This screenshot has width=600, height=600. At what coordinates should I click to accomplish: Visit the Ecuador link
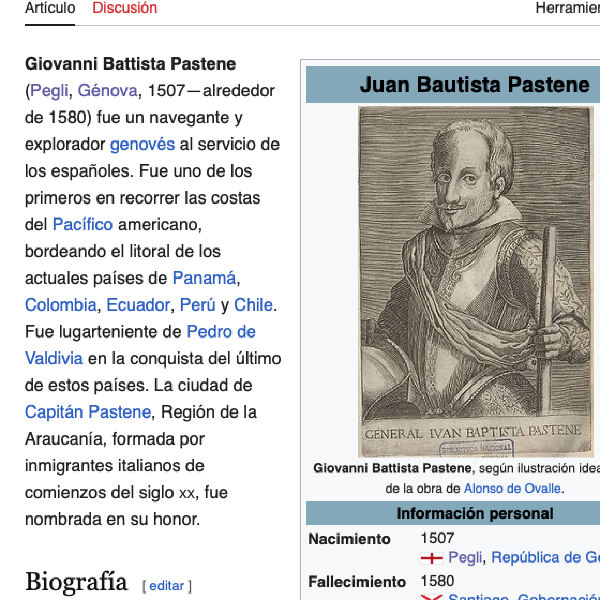click(x=138, y=305)
